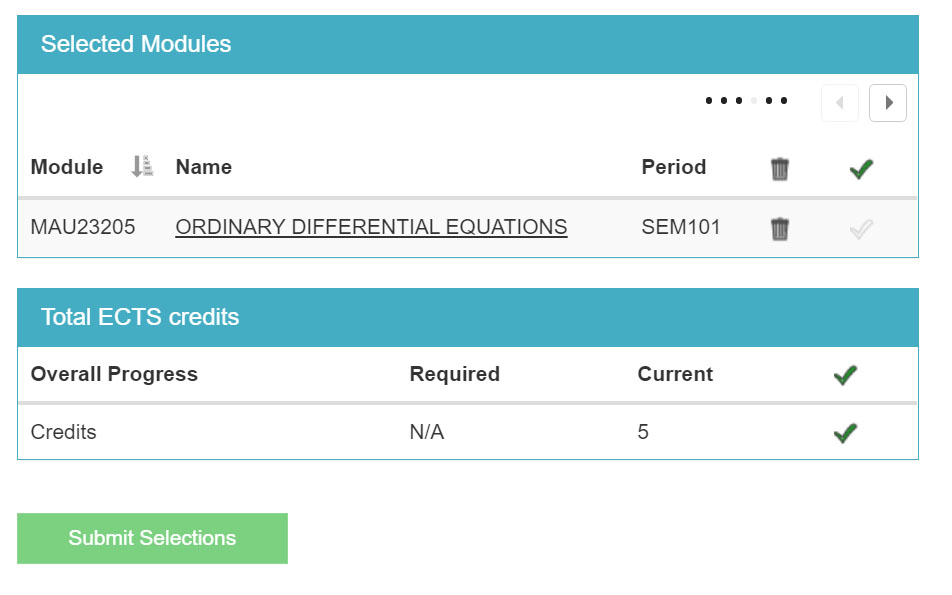Click the green checkmark beside Credits row
The width and height of the screenshot is (952, 595).
(x=845, y=432)
